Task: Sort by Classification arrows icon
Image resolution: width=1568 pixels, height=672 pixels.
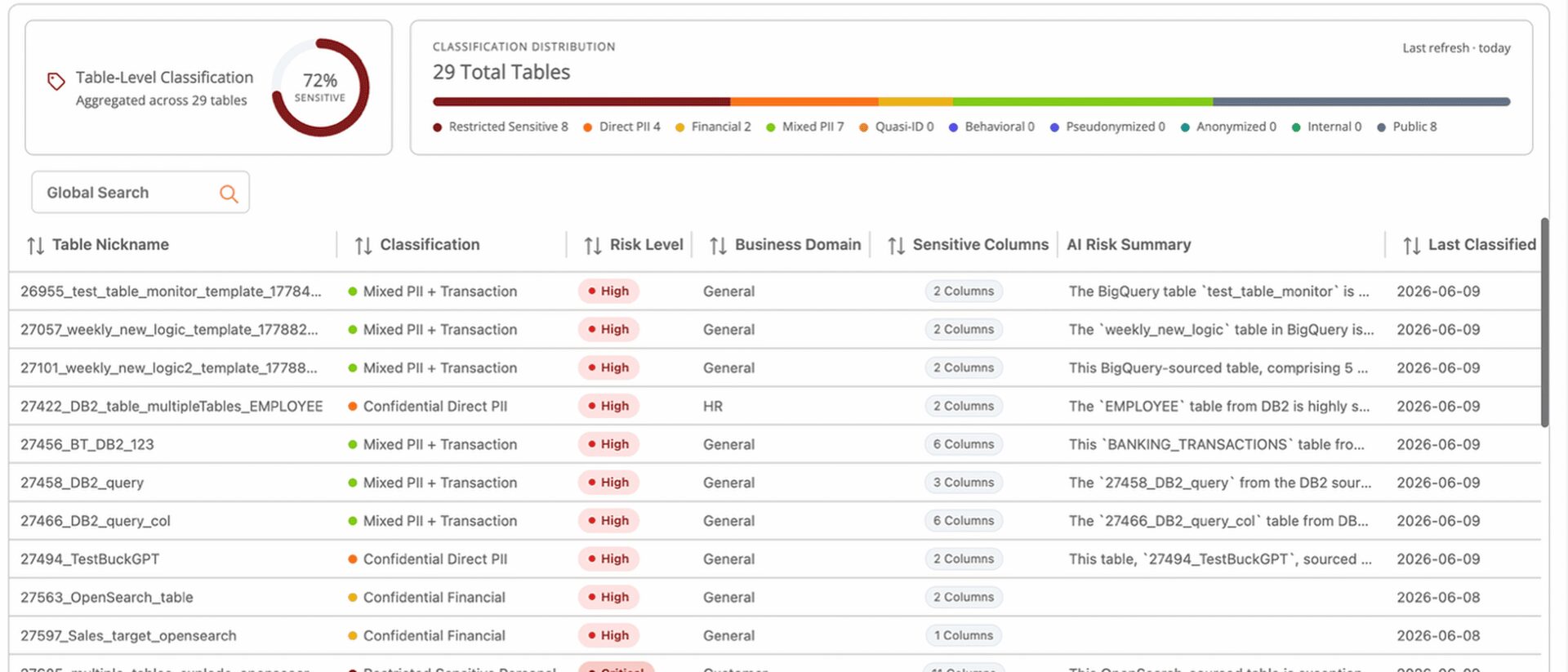Action: point(363,246)
